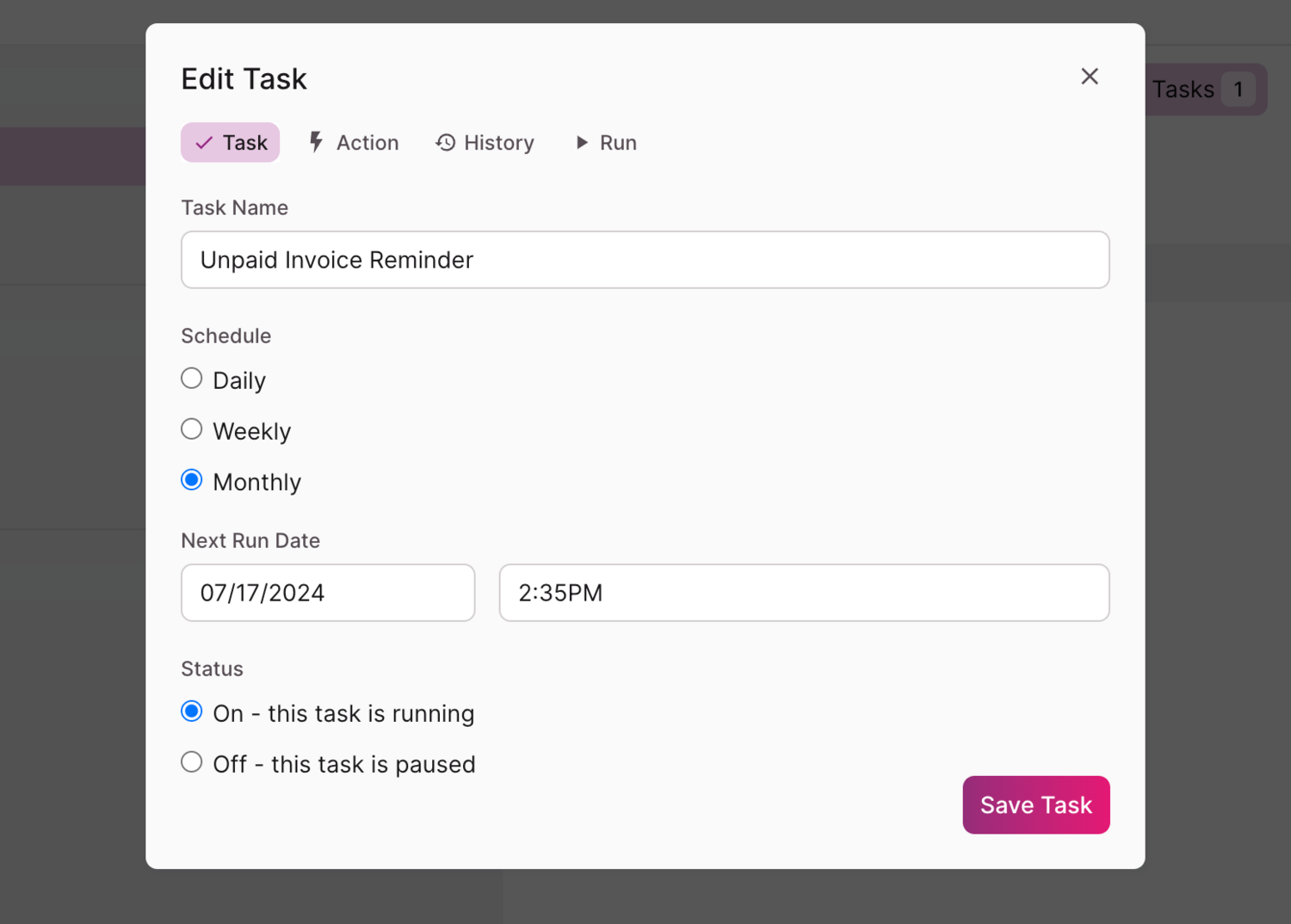Viewport: 1291px width, 924px height.
Task: Pause the task with Off status
Action: pos(192,762)
